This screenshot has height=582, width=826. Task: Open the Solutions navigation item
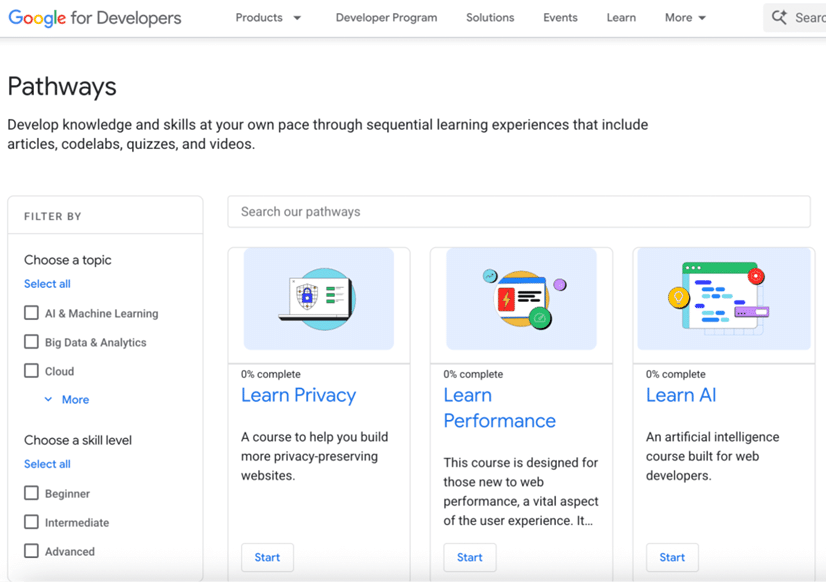[490, 18]
